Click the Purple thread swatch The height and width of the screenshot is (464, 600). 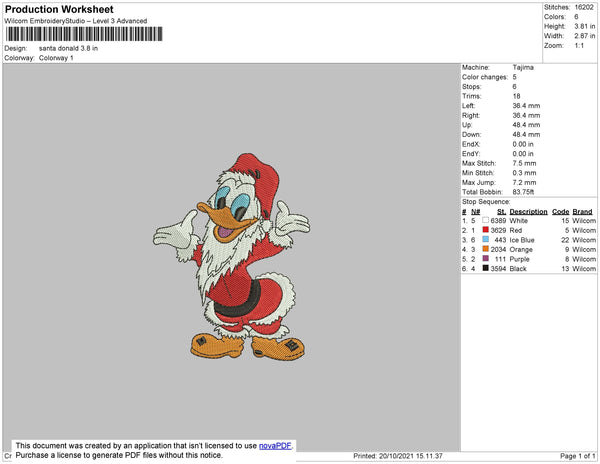point(486,259)
